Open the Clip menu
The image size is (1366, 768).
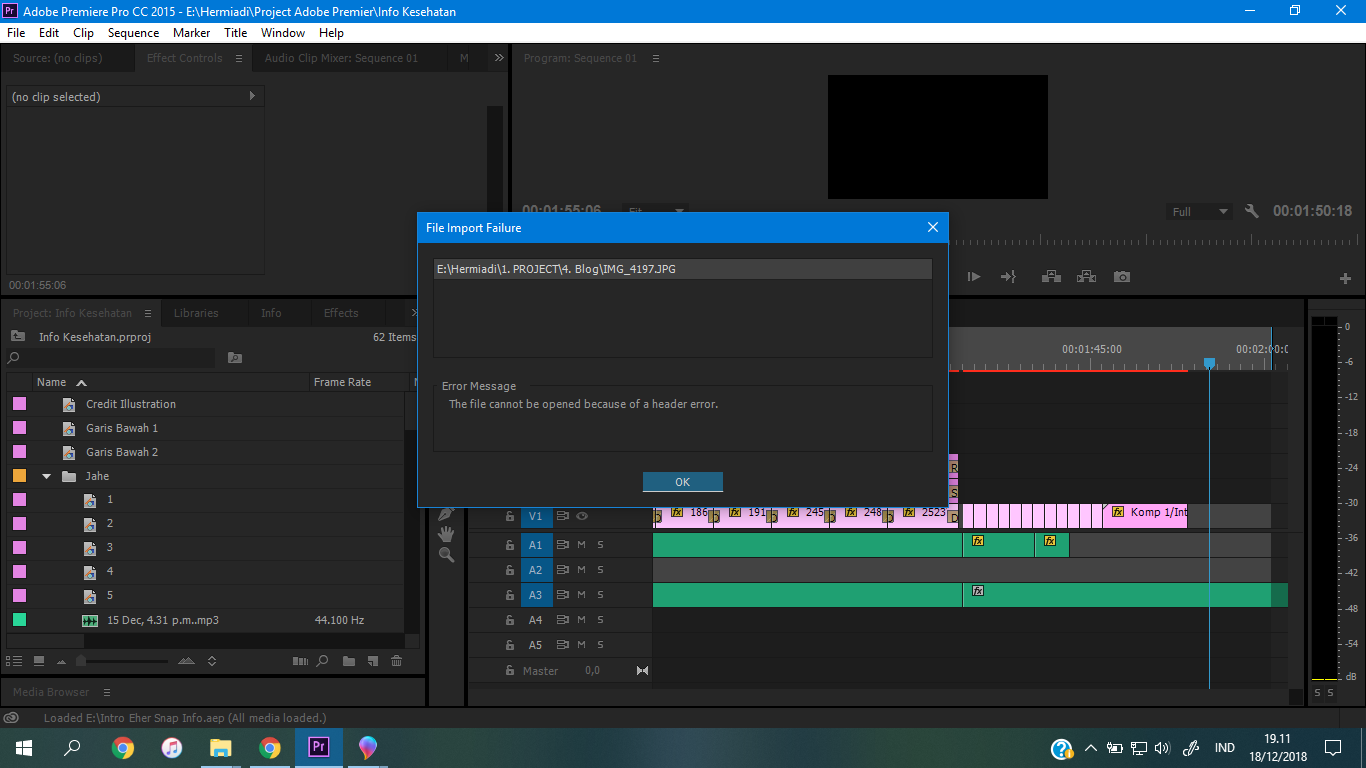click(x=83, y=33)
